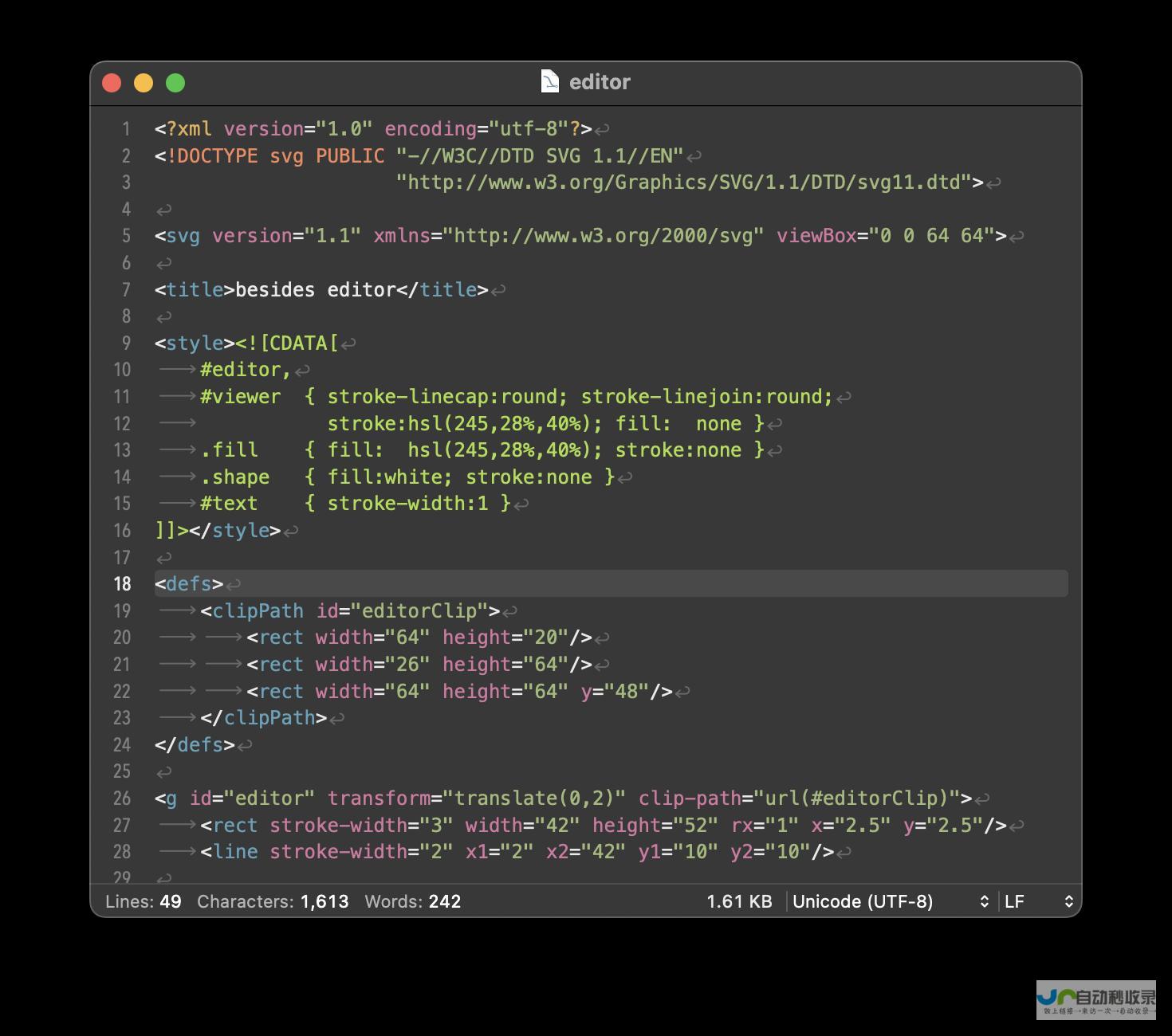Click the g id="editor" transform line
Image resolution: width=1172 pixels, height=1036 pixels.
click(564, 799)
